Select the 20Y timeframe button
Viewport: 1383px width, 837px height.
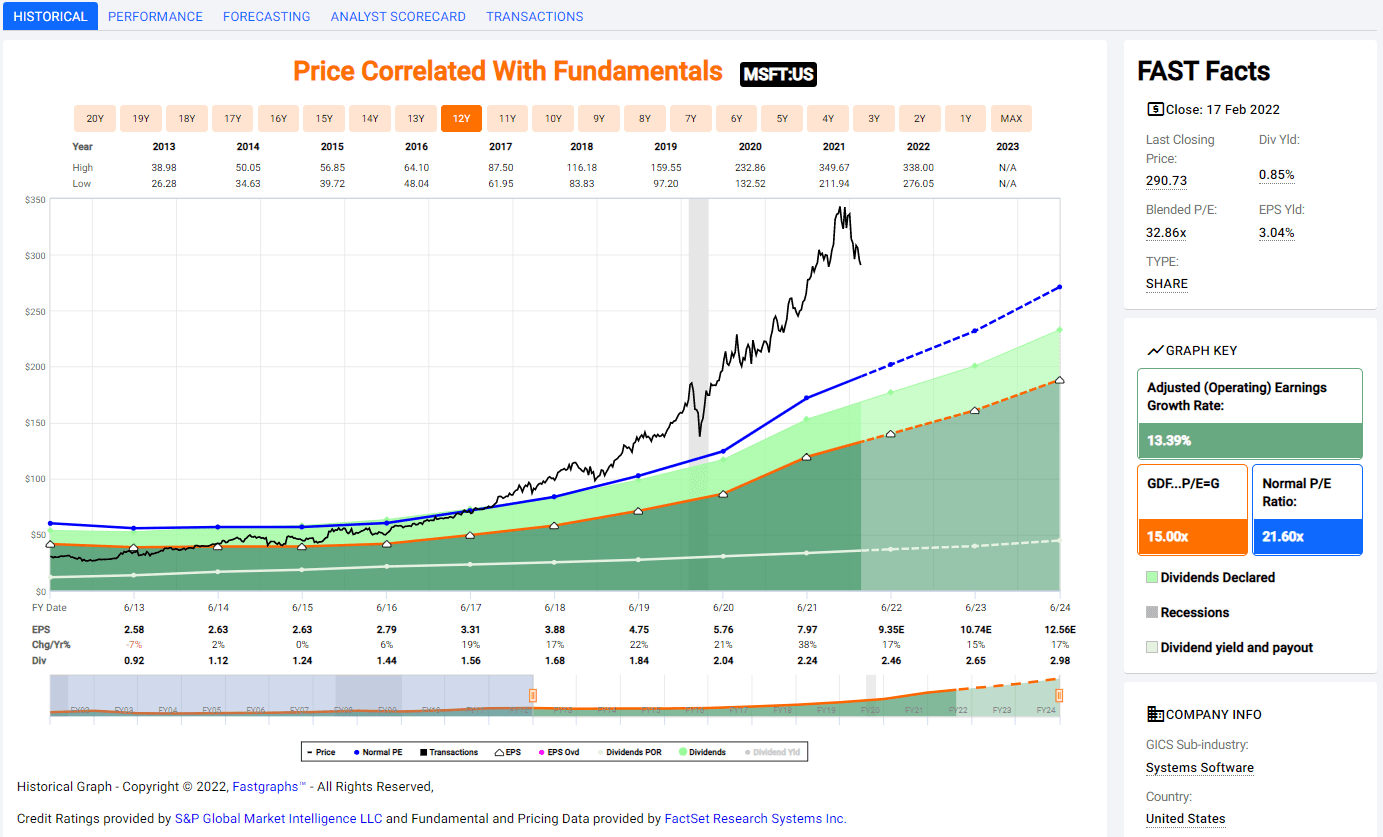[x=94, y=118]
